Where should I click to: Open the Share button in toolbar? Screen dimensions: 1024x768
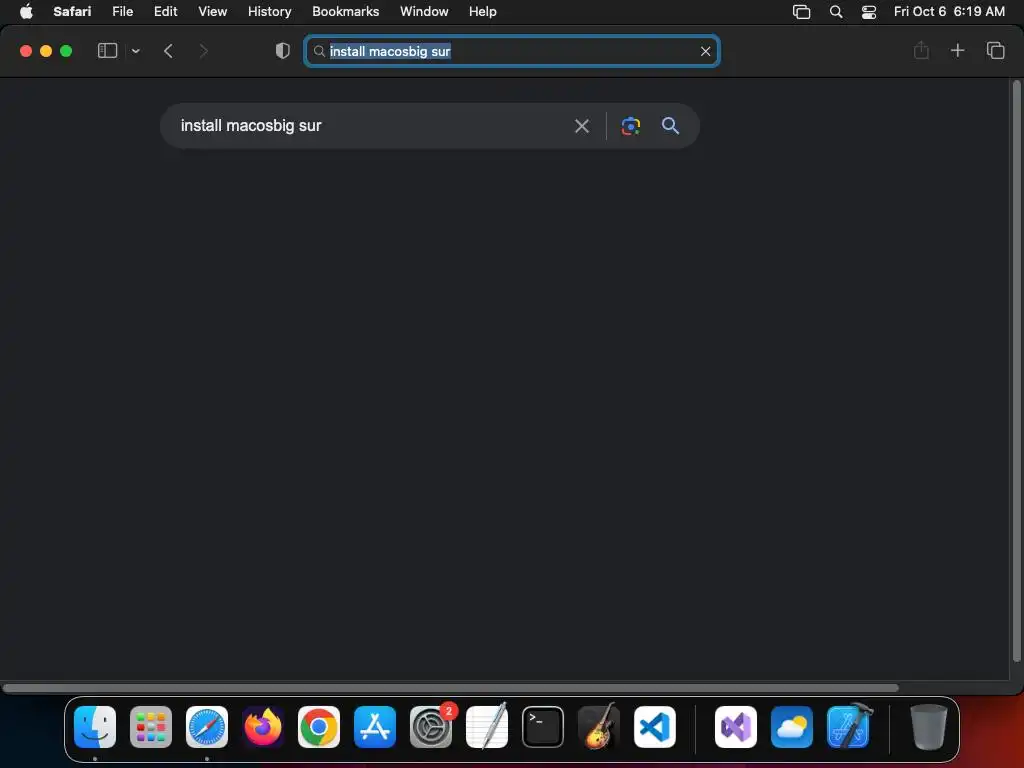pyautogui.click(x=921, y=50)
